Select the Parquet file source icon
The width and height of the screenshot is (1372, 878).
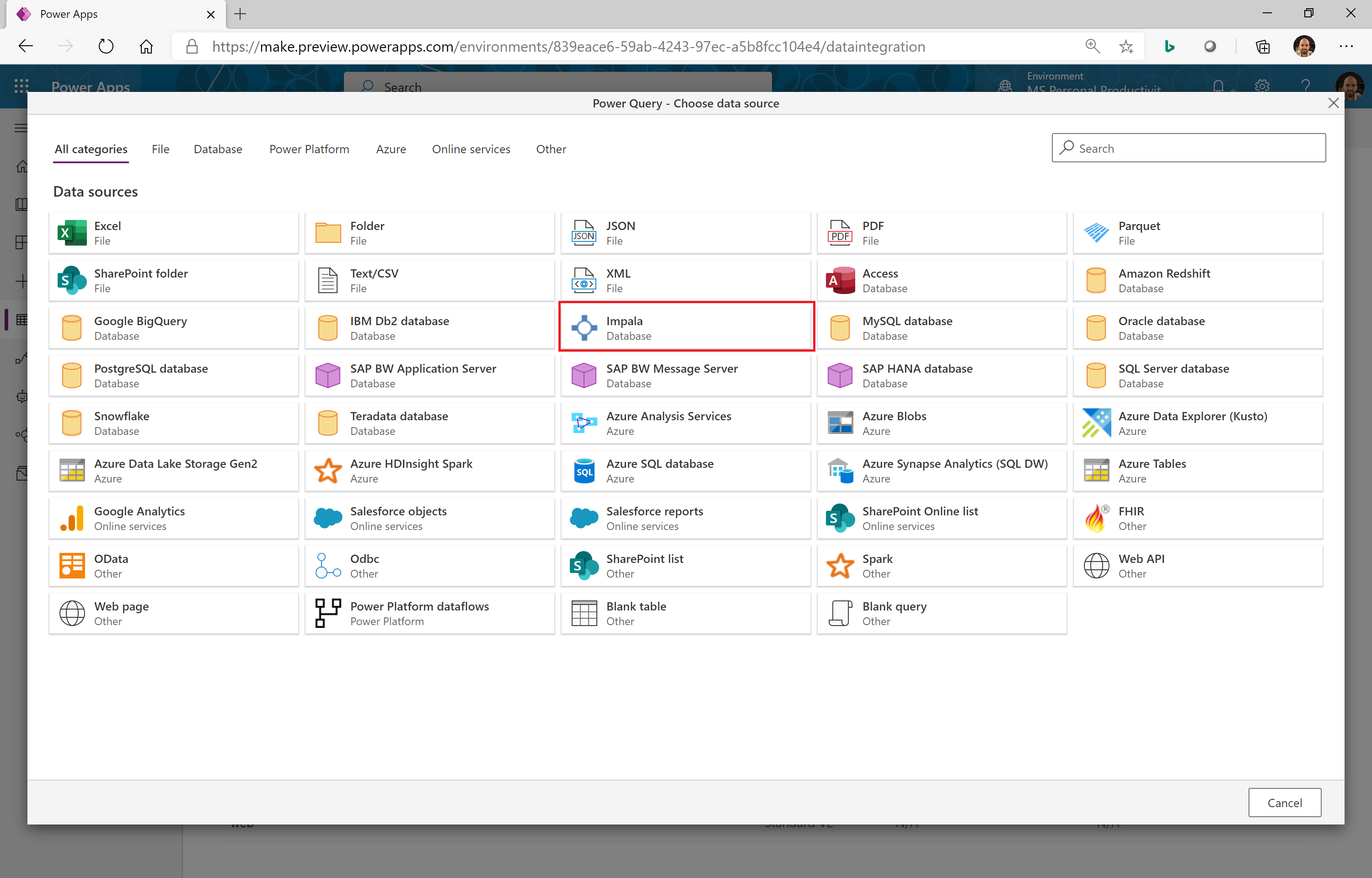pyautogui.click(x=1096, y=233)
